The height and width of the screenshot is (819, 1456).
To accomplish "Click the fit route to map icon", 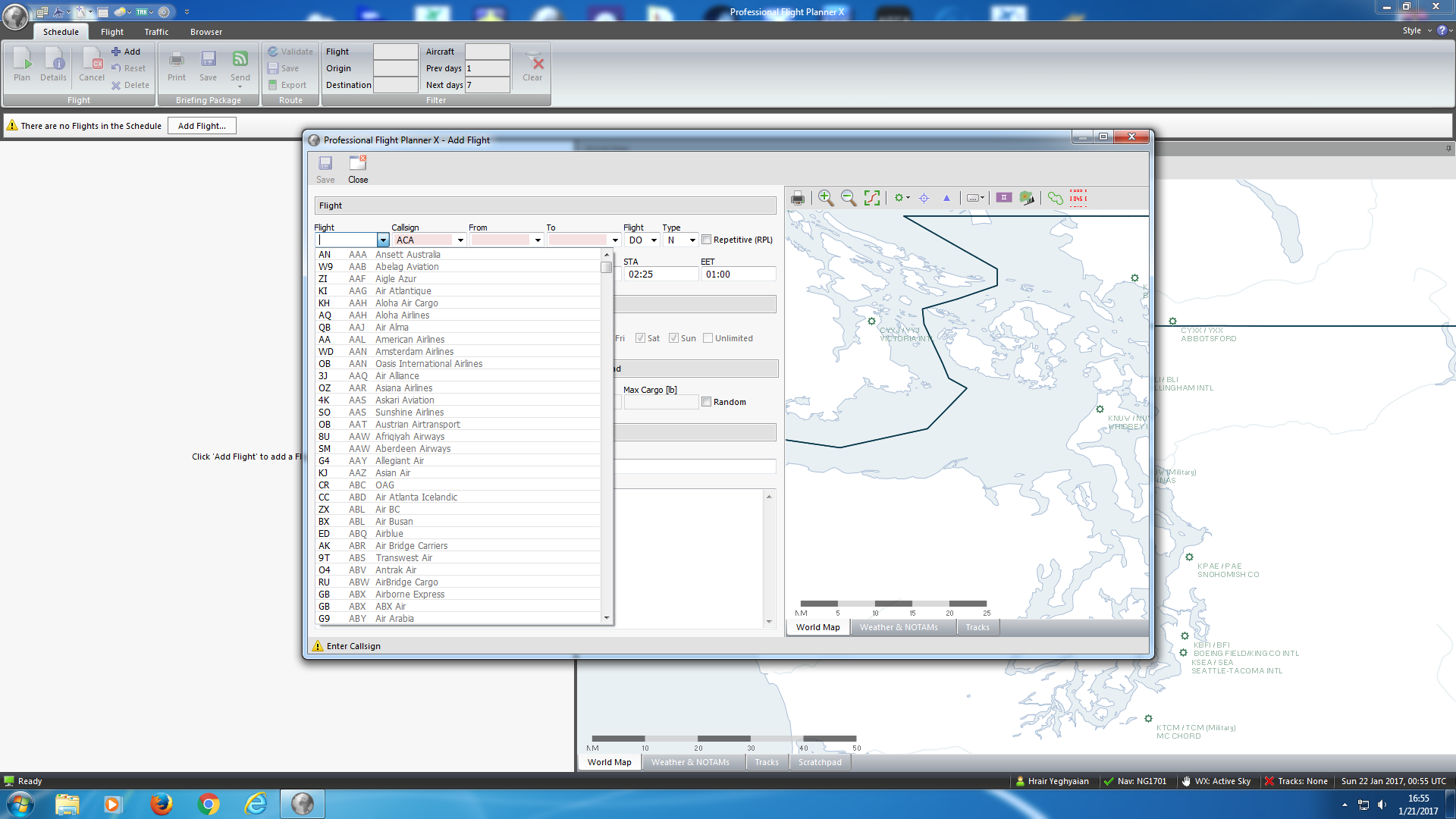I will tap(872, 198).
